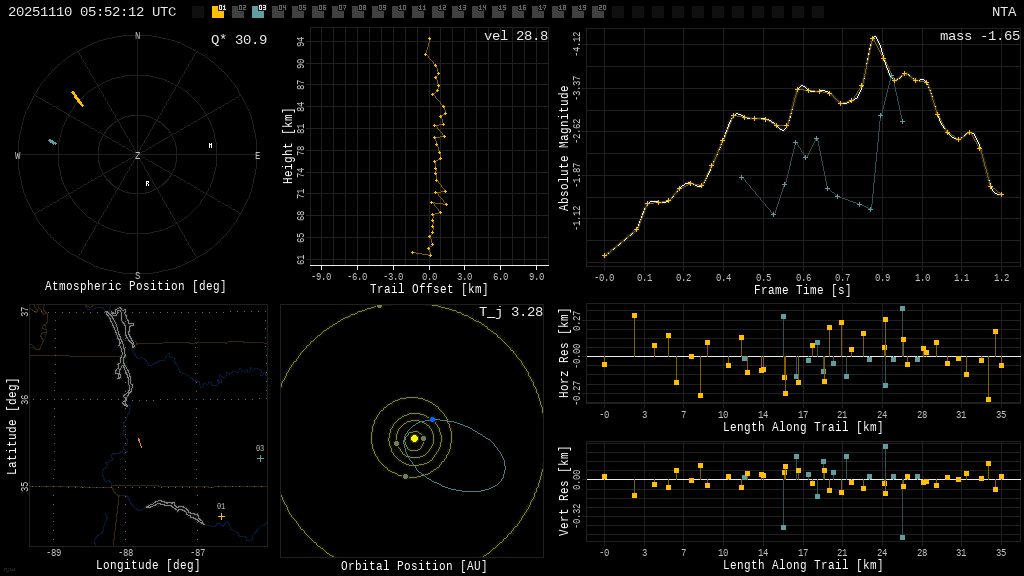Click the orange ground track on map

(139, 442)
